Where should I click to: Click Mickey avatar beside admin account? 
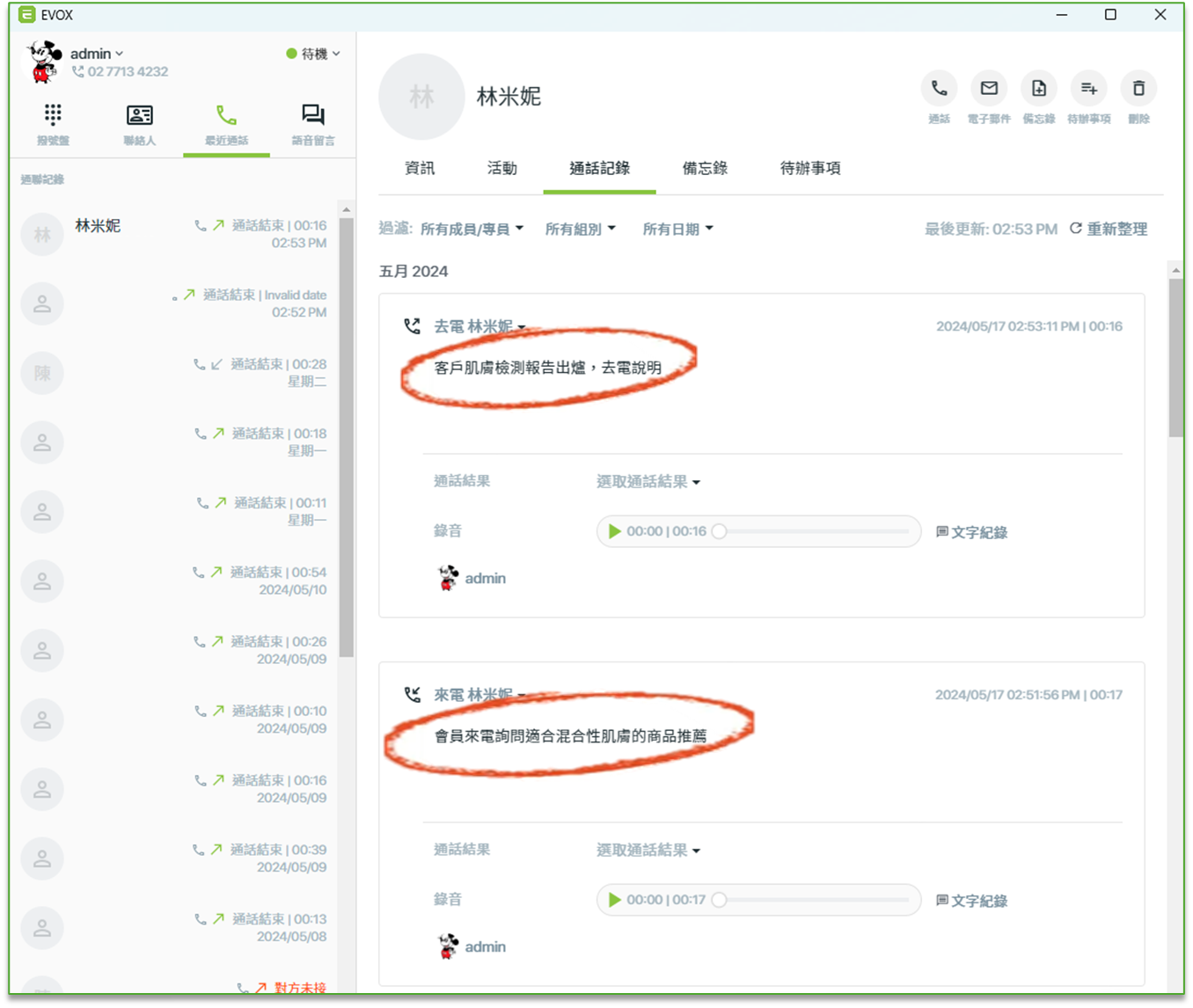click(42, 62)
